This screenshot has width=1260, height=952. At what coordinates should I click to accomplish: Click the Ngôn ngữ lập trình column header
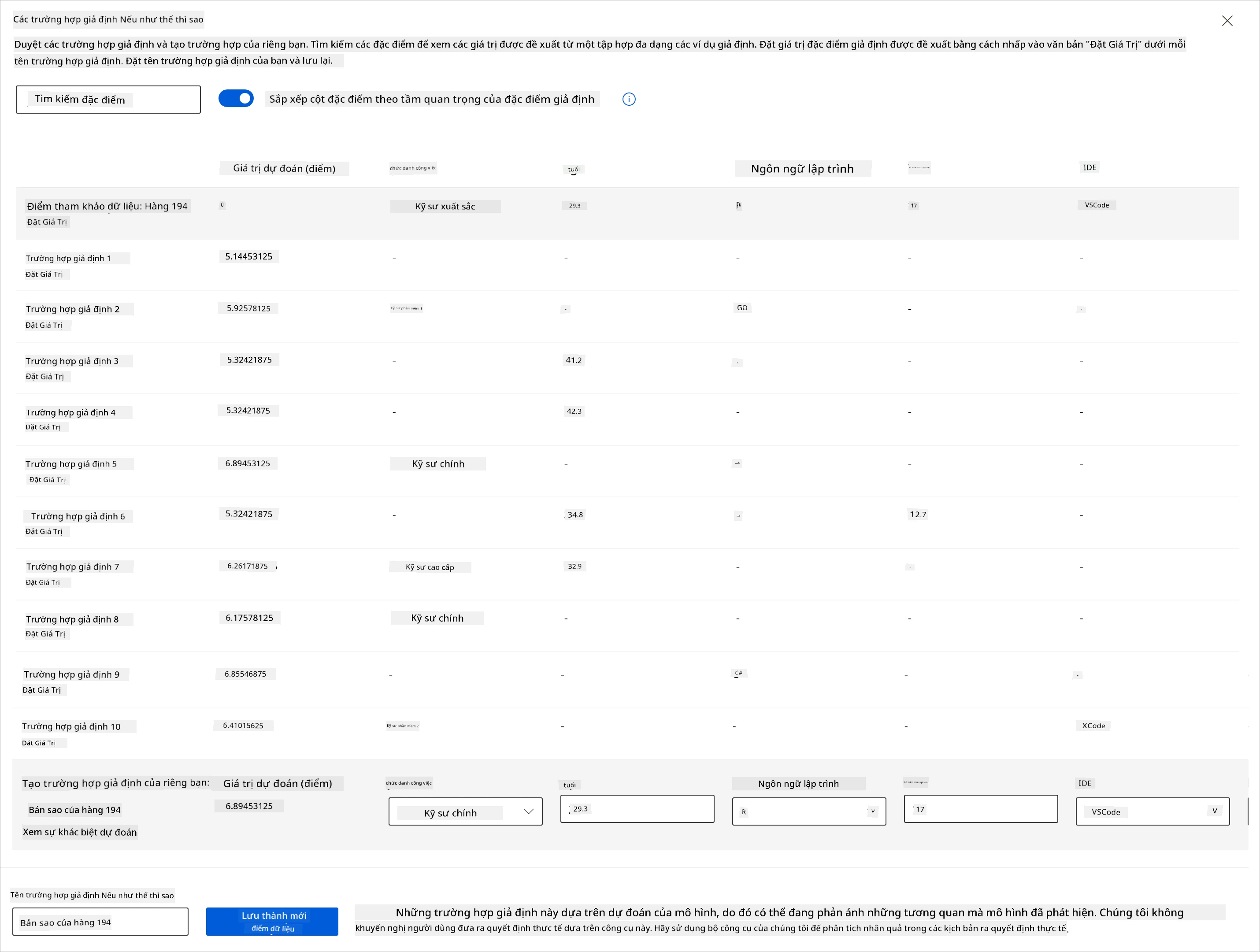pyautogui.click(x=803, y=169)
